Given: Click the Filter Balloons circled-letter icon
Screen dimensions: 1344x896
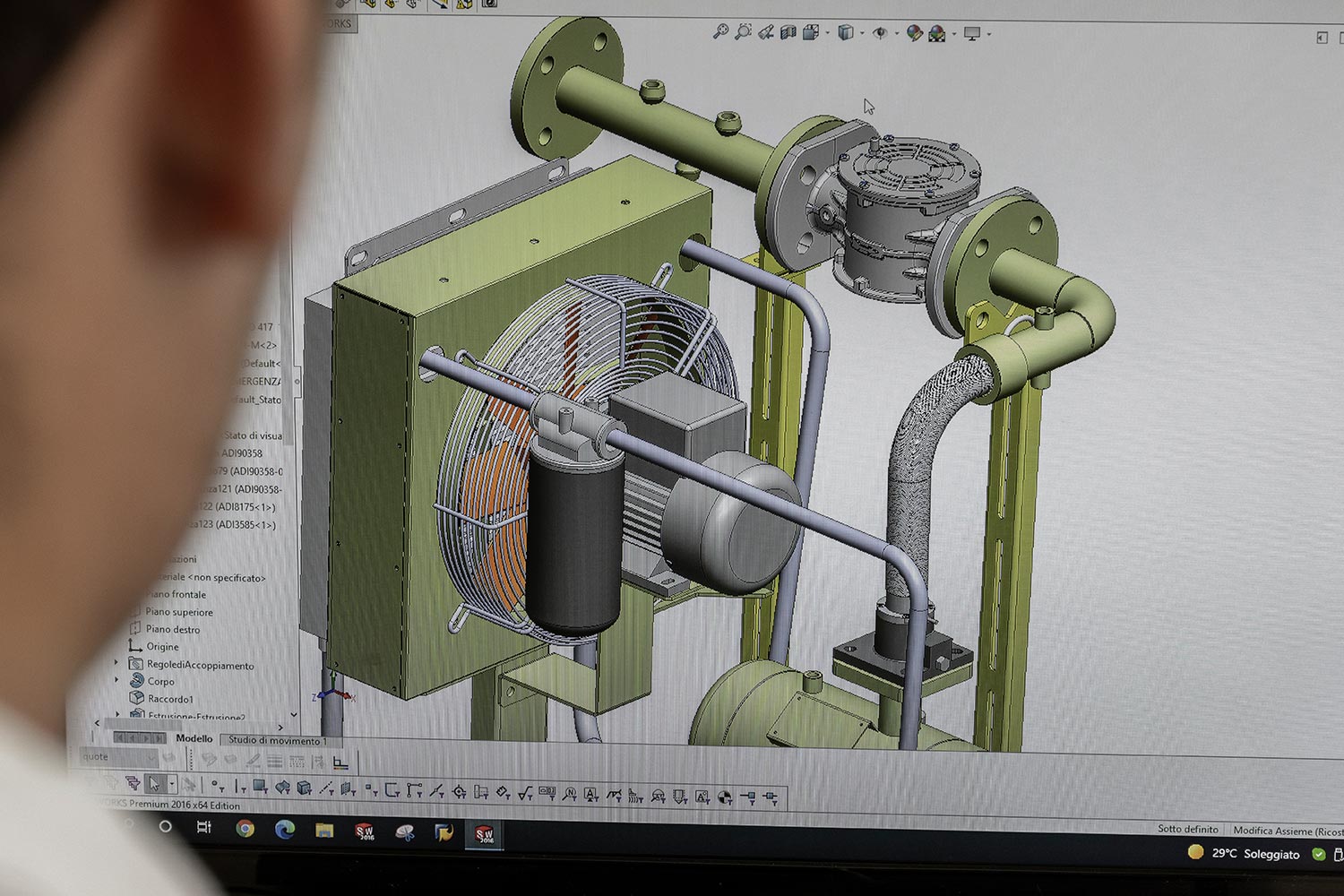Looking at the screenshot, I should coord(569,794).
